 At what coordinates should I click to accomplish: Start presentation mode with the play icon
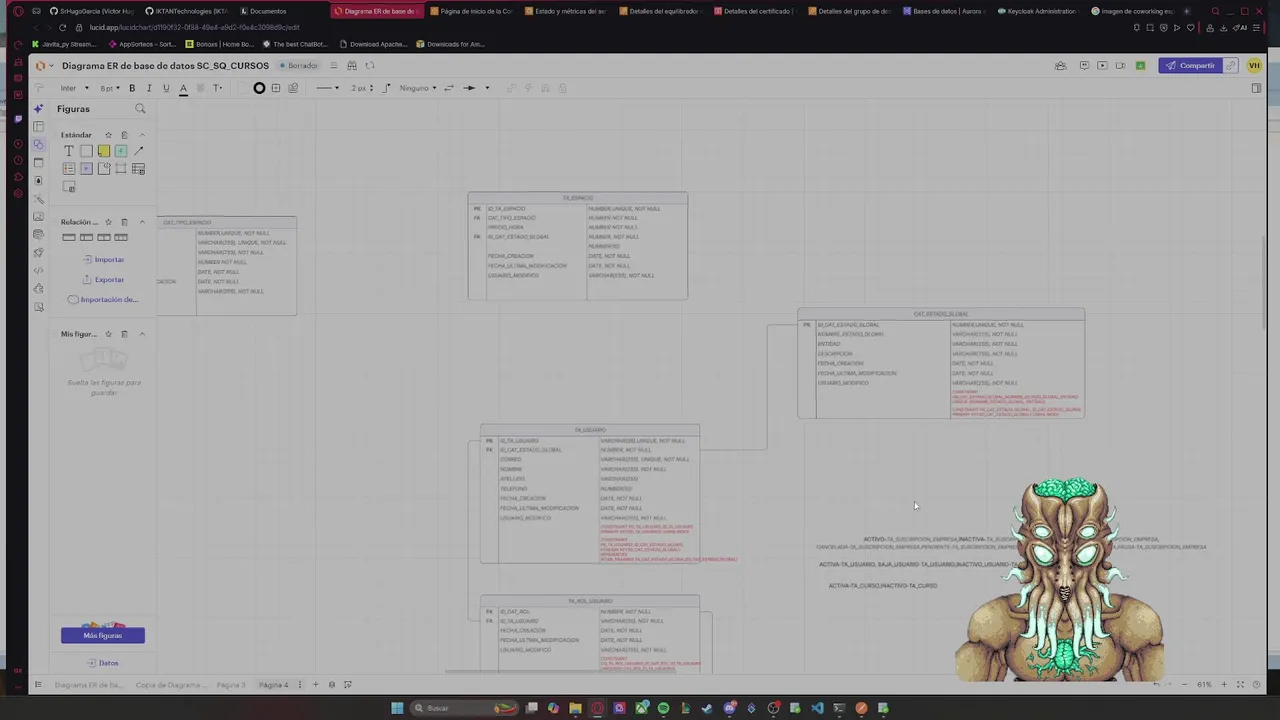point(1102,66)
